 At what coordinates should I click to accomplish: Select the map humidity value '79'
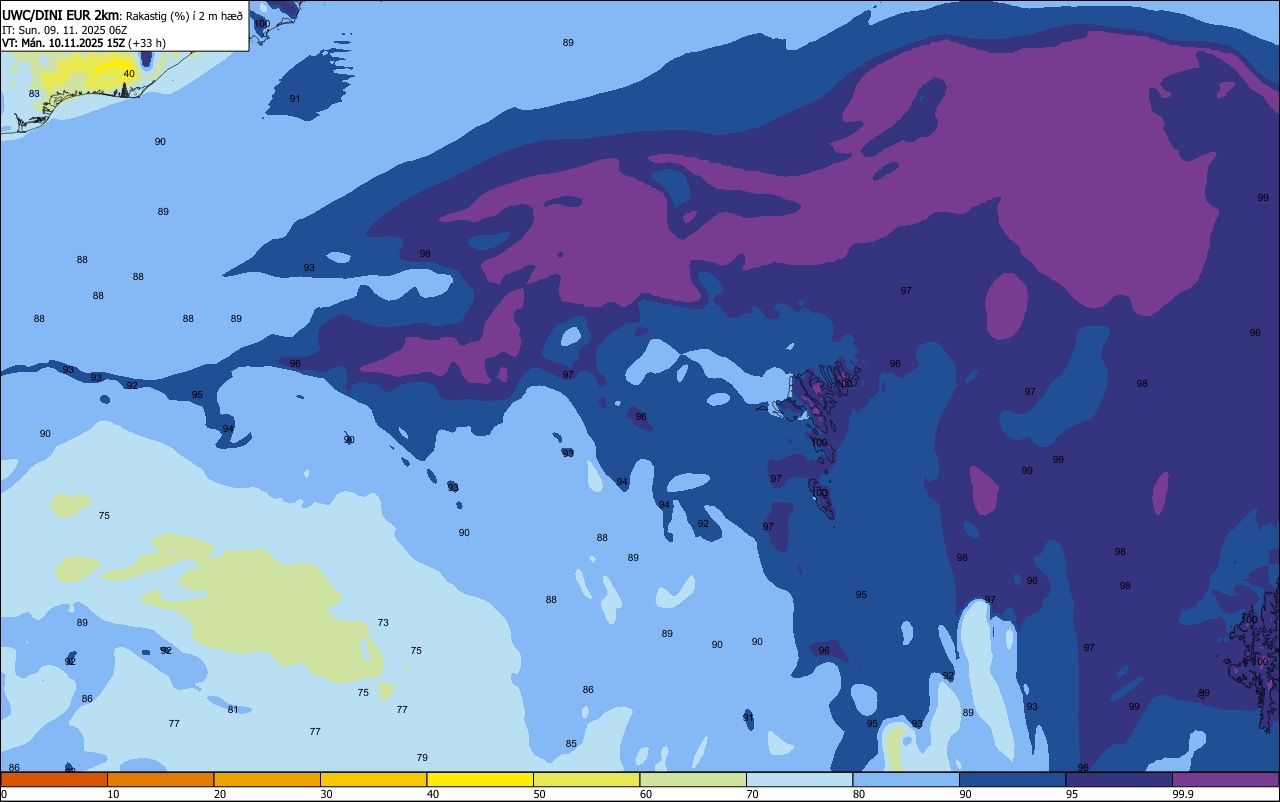pyautogui.click(x=422, y=758)
